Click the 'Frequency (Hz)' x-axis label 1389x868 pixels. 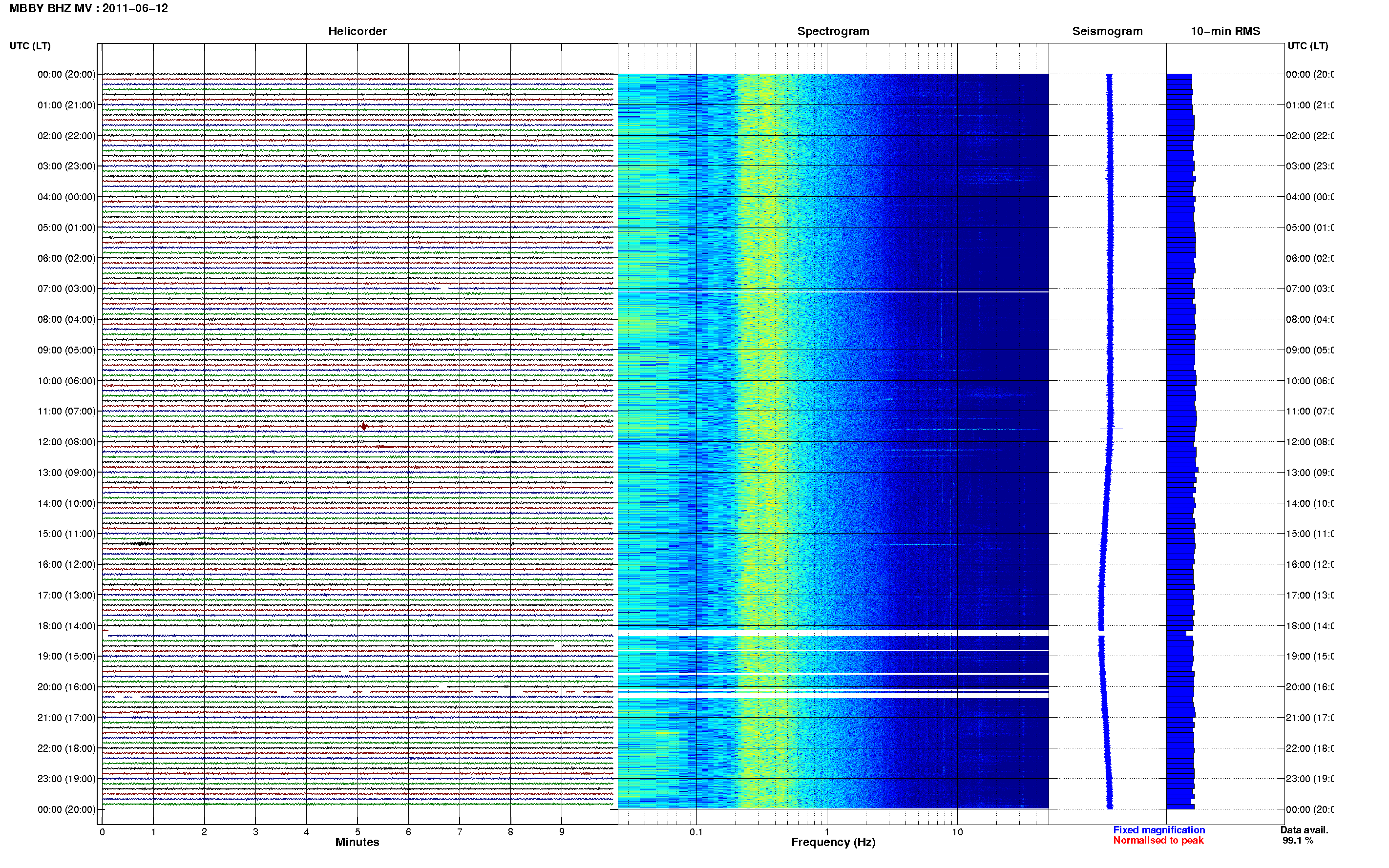(833, 843)
